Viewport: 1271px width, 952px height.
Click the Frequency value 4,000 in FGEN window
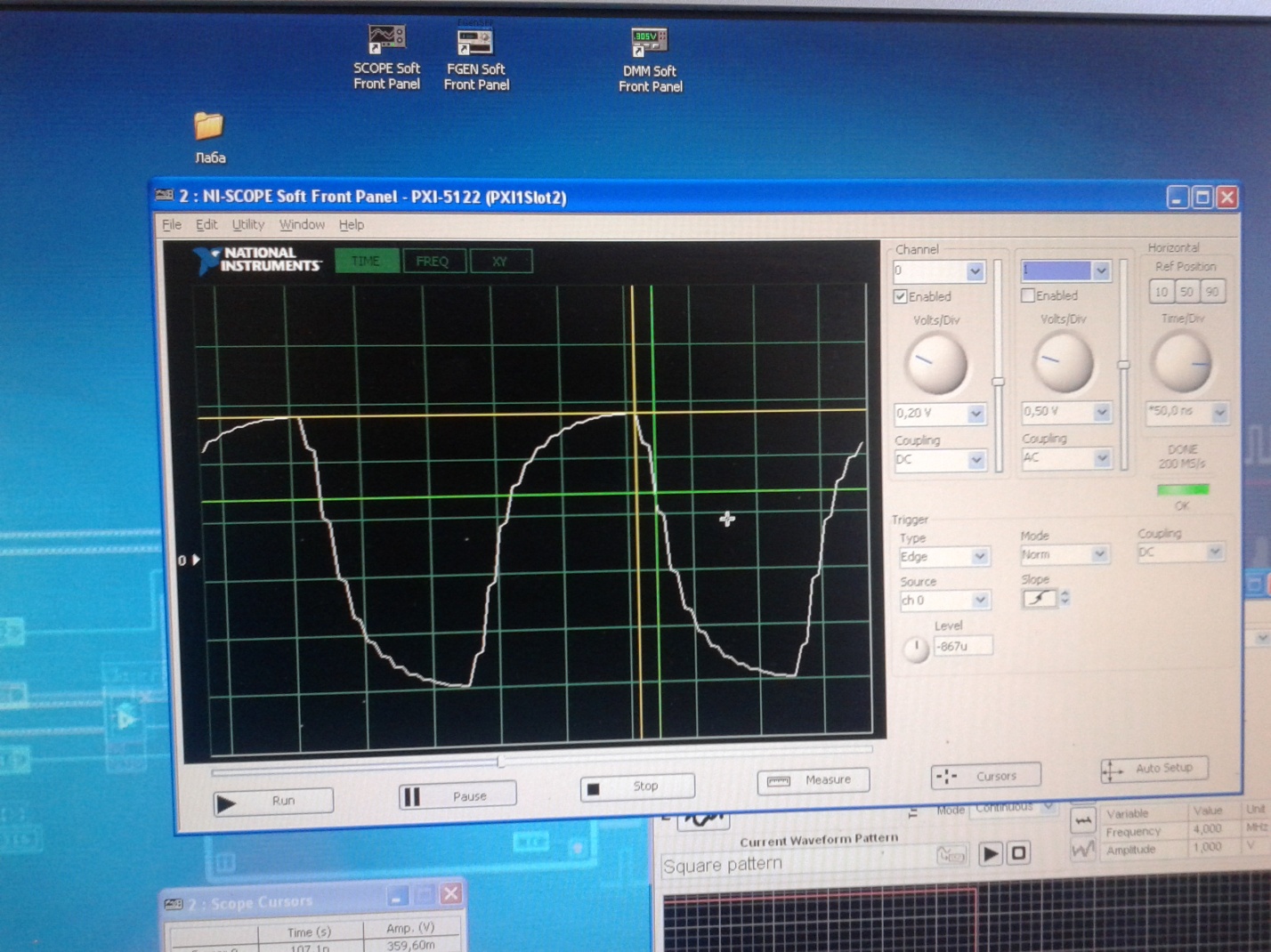[1207, 828]
